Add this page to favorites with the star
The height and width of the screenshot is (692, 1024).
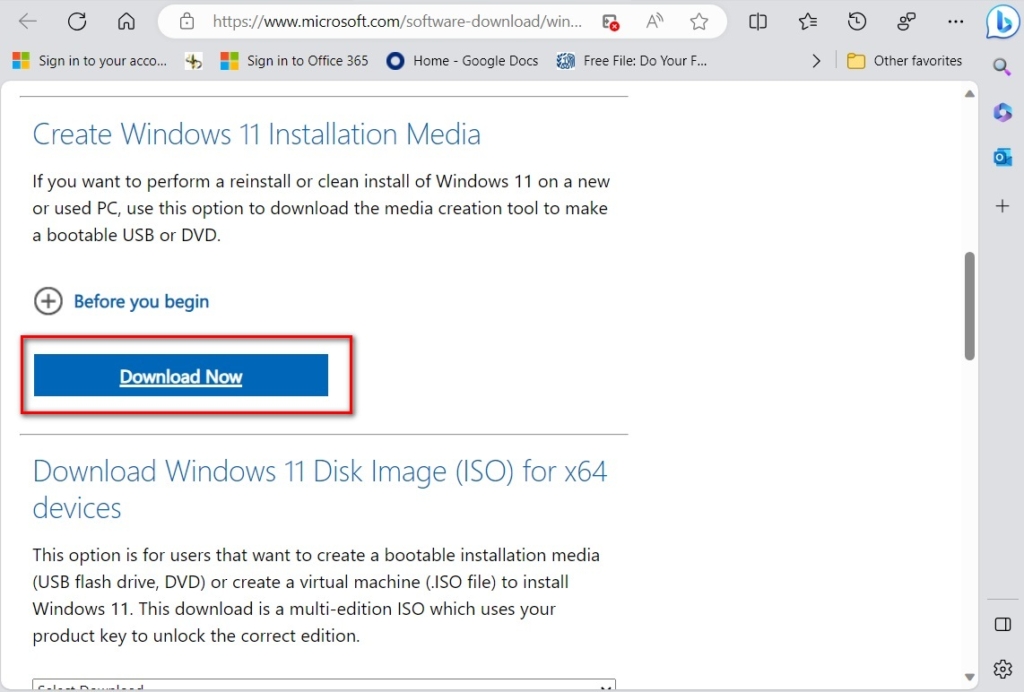(699, 21)
